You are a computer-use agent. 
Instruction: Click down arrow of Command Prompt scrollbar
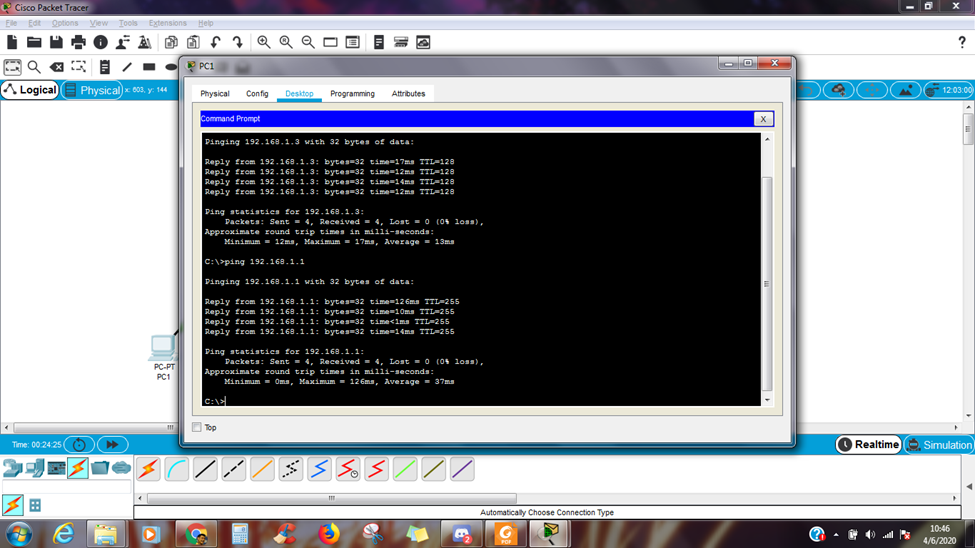[x=767, y=400]
